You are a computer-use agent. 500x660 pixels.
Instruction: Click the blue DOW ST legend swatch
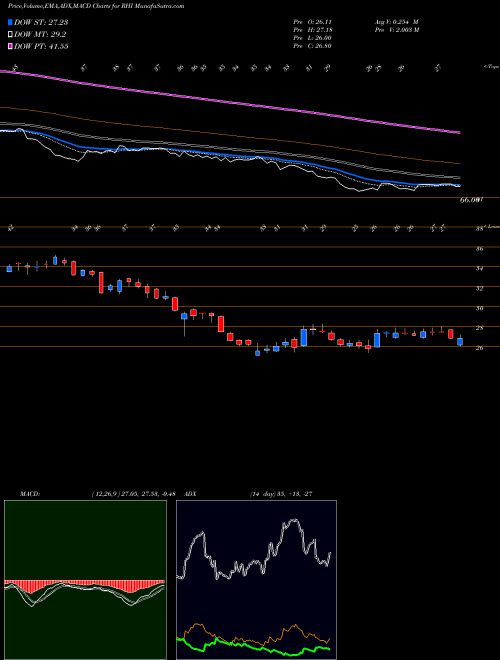pos(10,22)
